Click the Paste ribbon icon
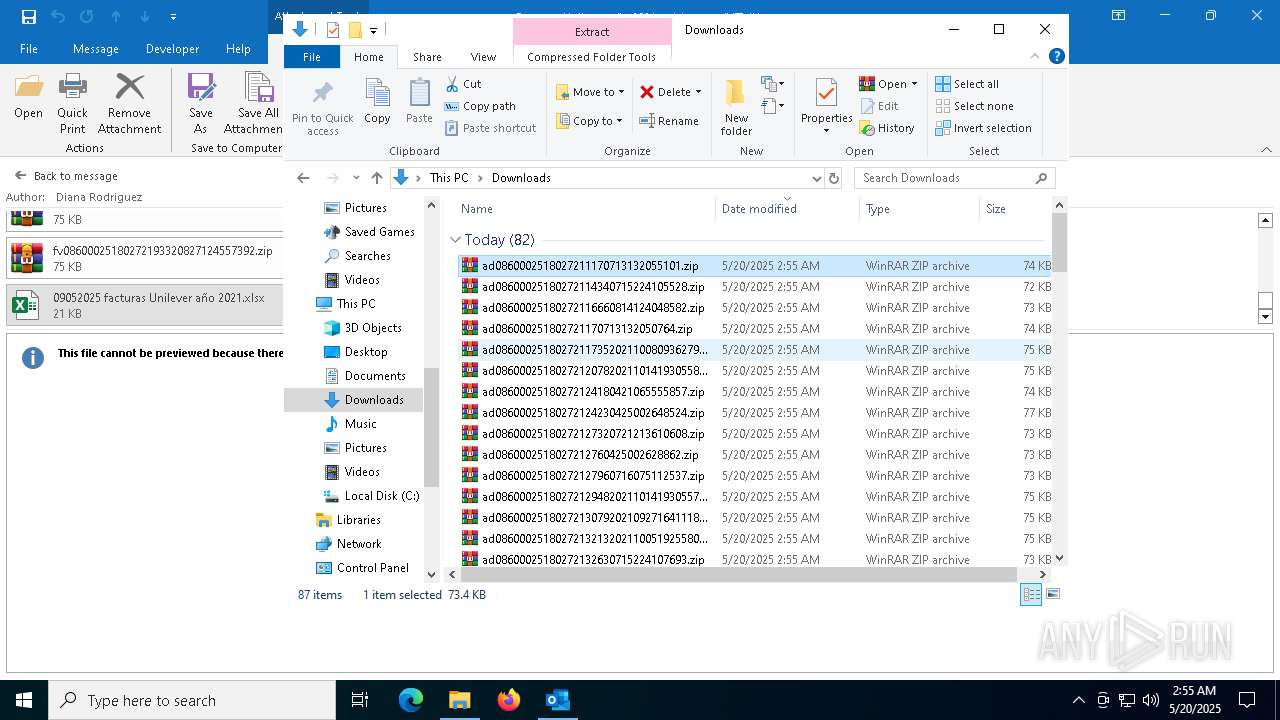Viewport: 1280px width, 720px height. (419, 102)
